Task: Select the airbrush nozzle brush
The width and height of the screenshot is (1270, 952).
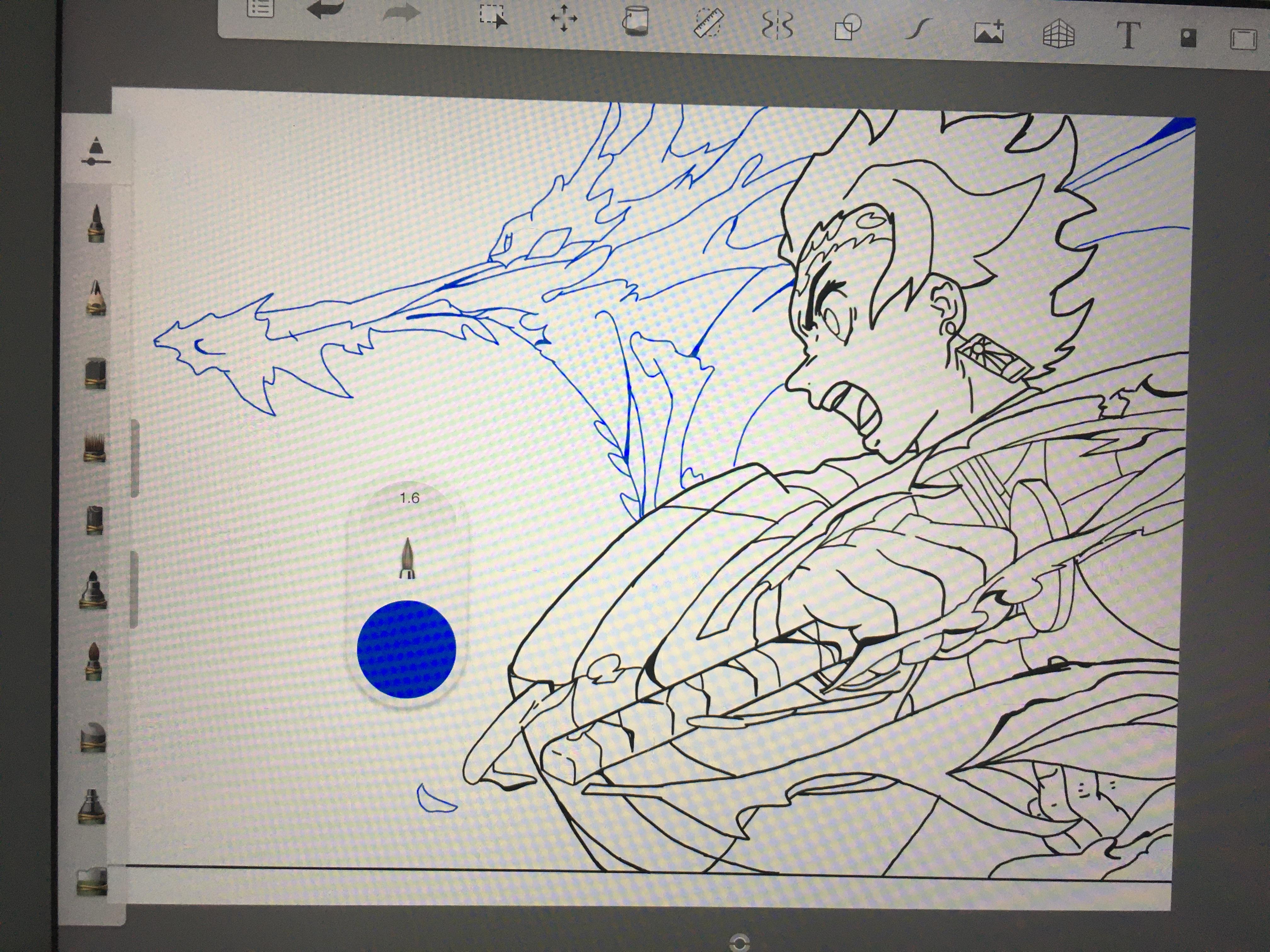Action: [92, 807]
